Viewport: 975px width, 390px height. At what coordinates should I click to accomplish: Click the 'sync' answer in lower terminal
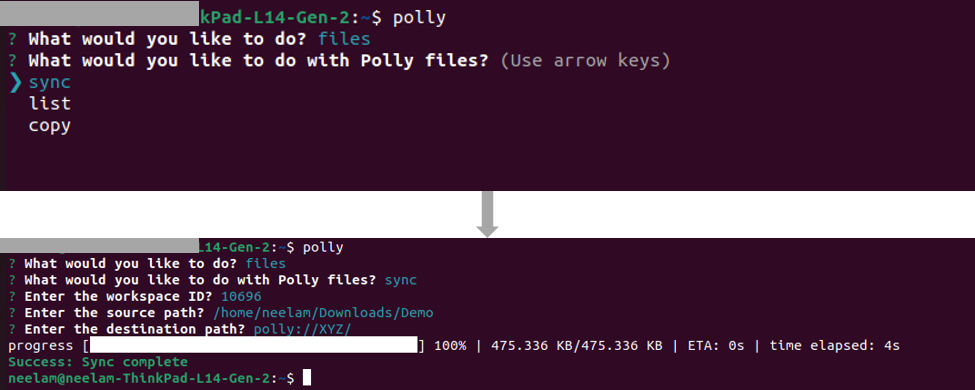400,281
